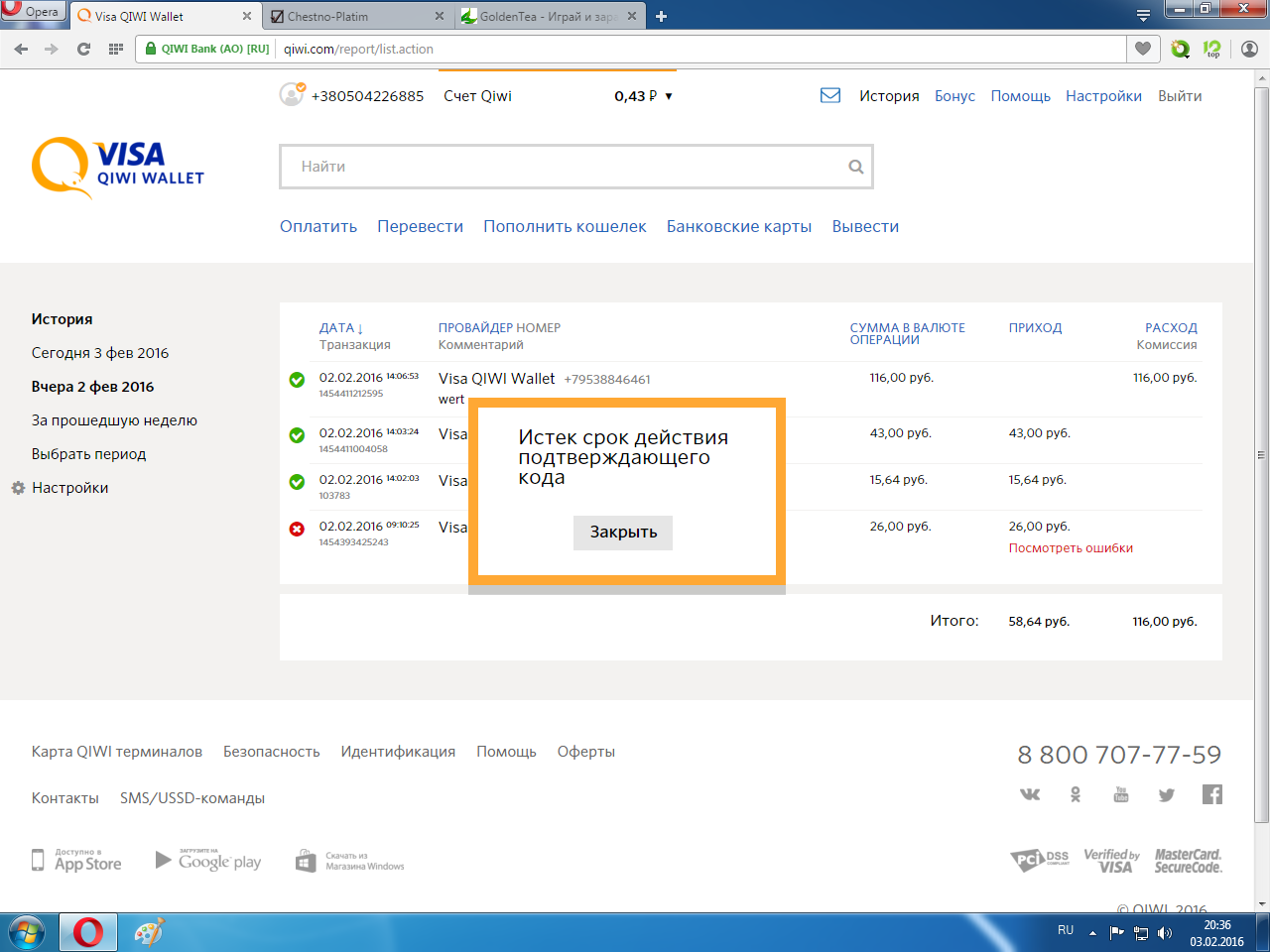
Task: Open the Windows Store badge
Action: click(350, 860)
